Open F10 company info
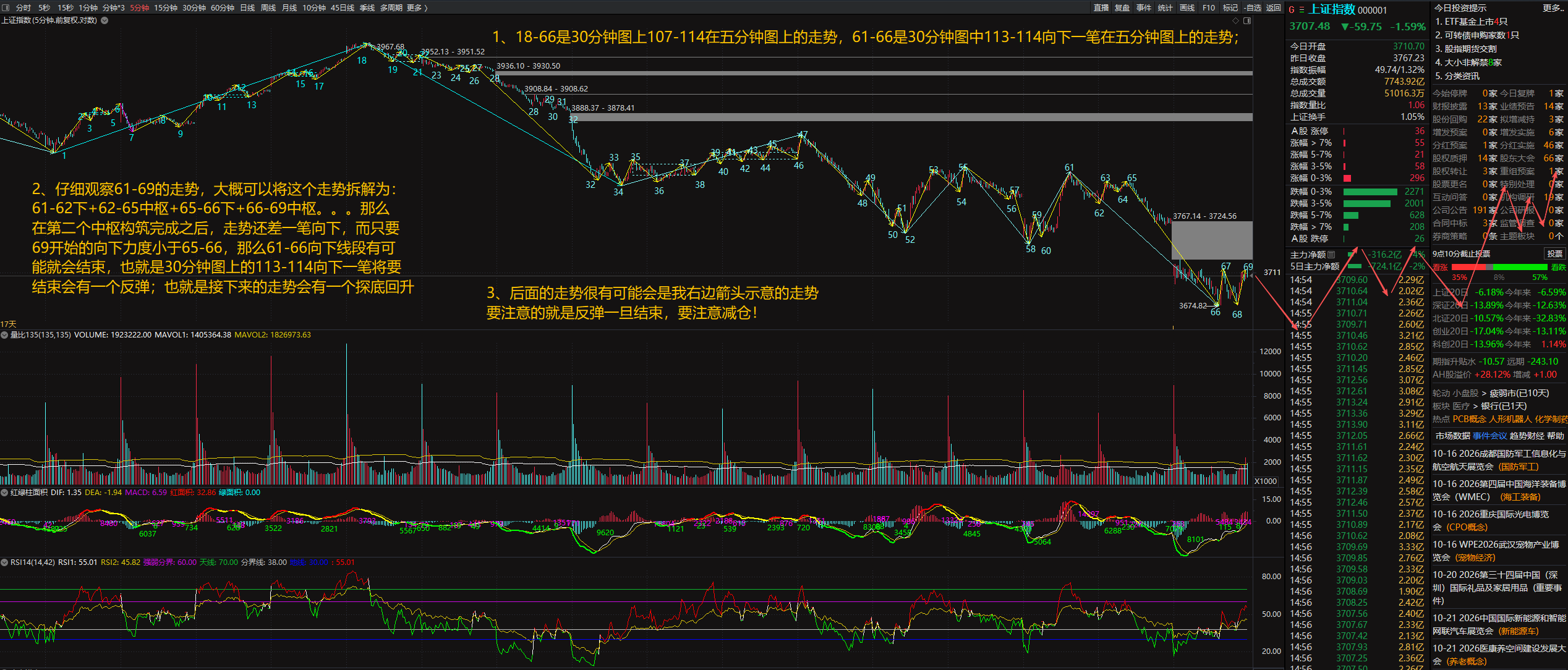Image resolution: width=1568 pixels, height=670 pixels. point(1209,7)
